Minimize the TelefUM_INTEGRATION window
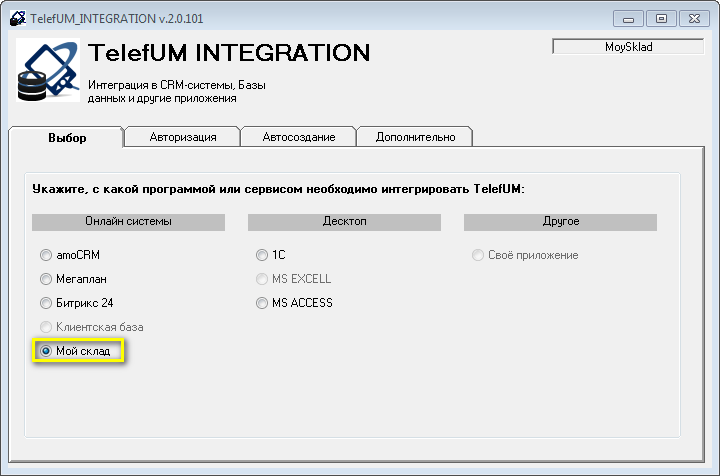Image resolution: width=720 pixels, height=476 pixels. [x=629, y=19]
